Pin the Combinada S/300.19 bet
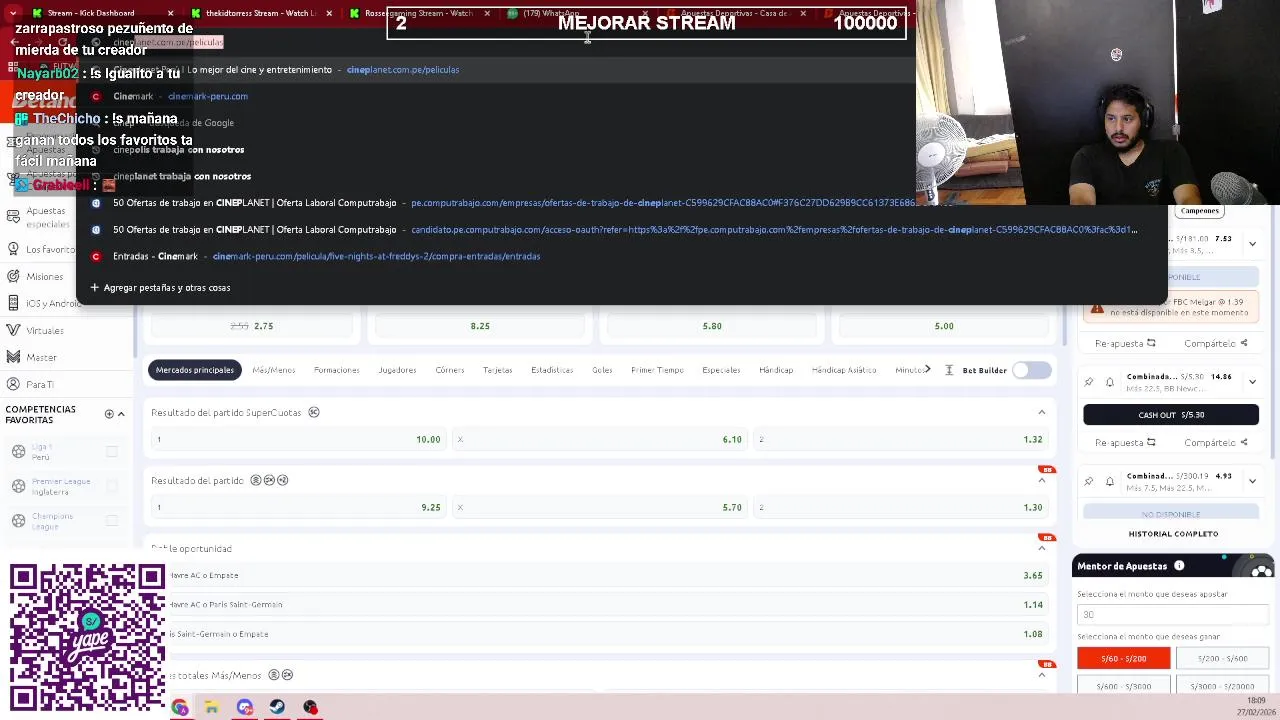Screen dimensions: 1280x720 point(1089,481)
